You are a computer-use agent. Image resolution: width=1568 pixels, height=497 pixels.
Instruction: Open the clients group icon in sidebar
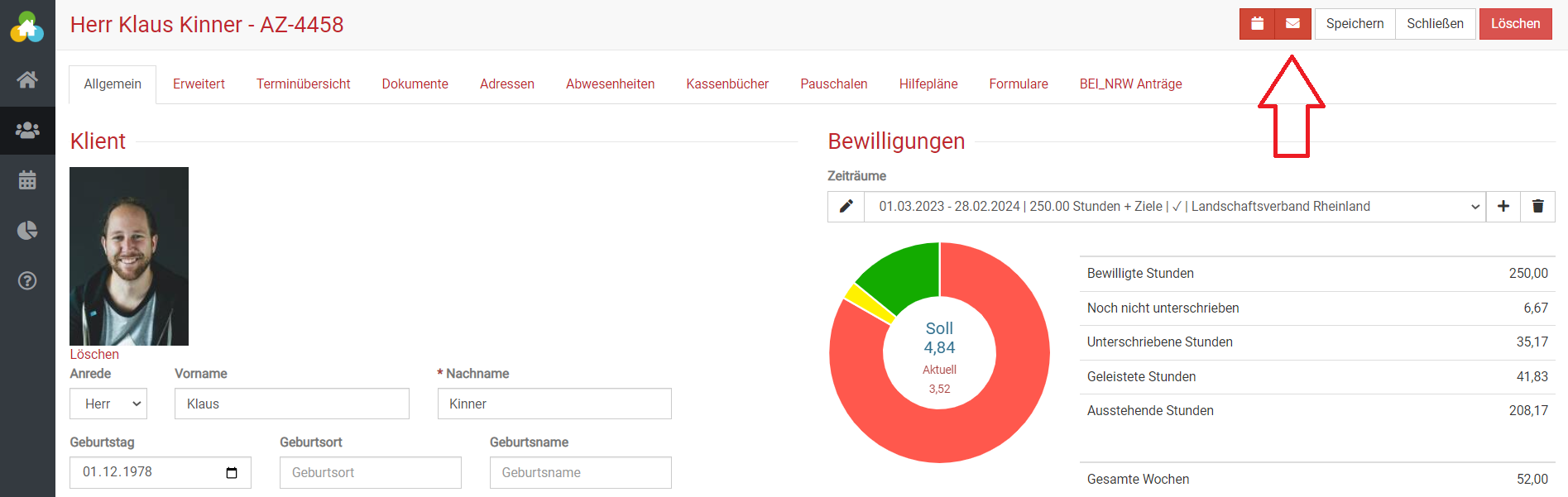(x=27, y=131)
